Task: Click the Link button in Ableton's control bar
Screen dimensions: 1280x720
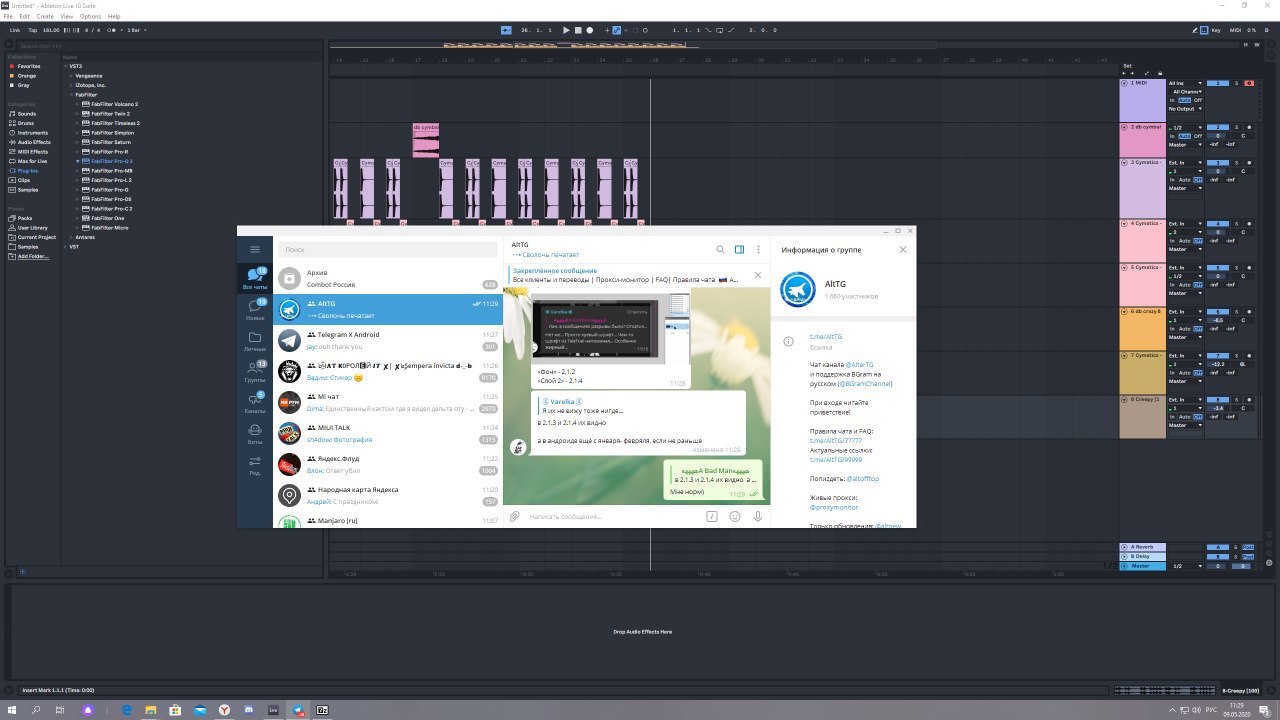Action: pyautogui.click(x=15, y=30)
